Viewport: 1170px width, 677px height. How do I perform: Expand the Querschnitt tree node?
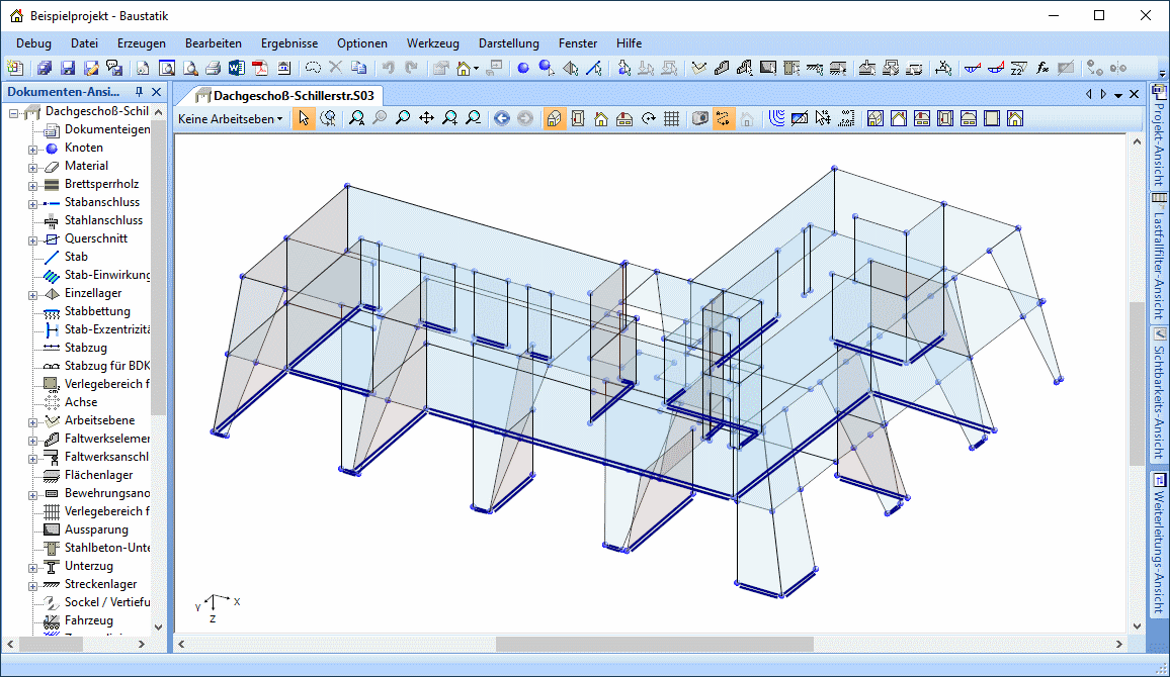(x=33, y=240)
